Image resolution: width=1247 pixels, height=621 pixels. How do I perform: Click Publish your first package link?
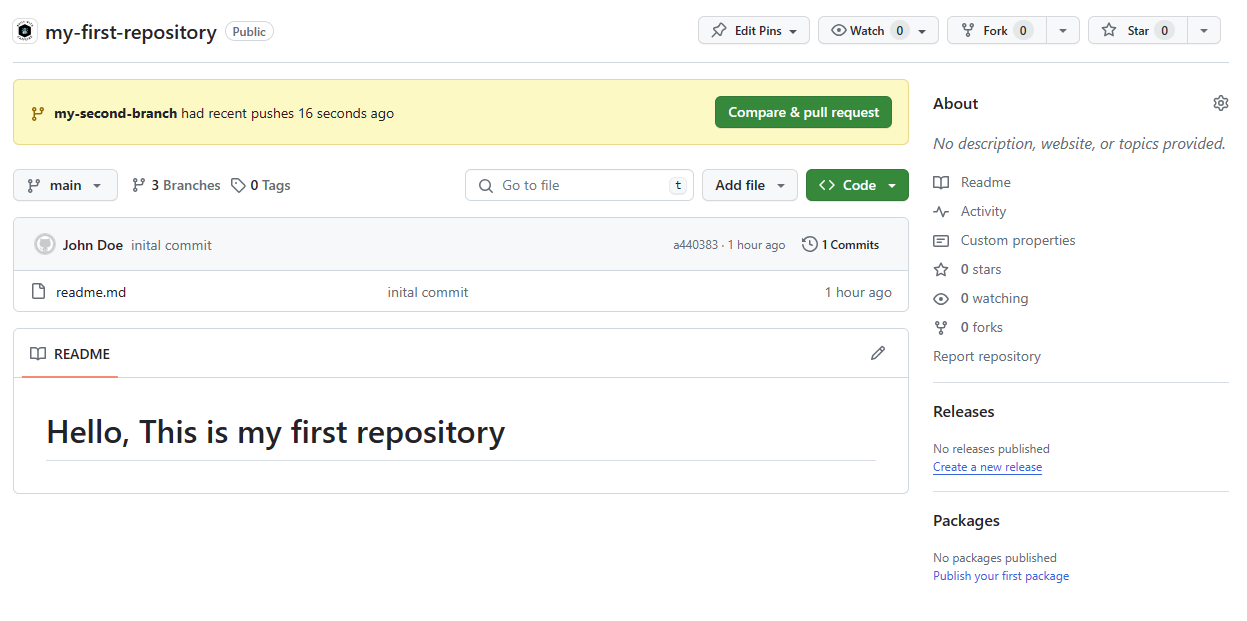(x=1001, y=576)
